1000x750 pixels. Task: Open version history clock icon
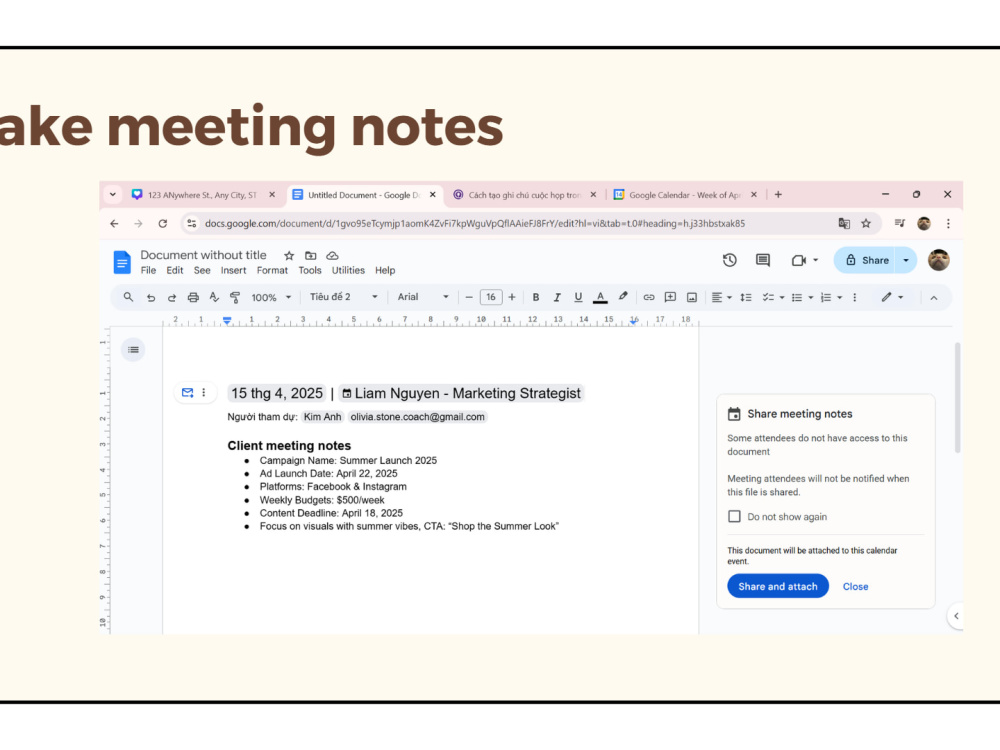point(730,260)
